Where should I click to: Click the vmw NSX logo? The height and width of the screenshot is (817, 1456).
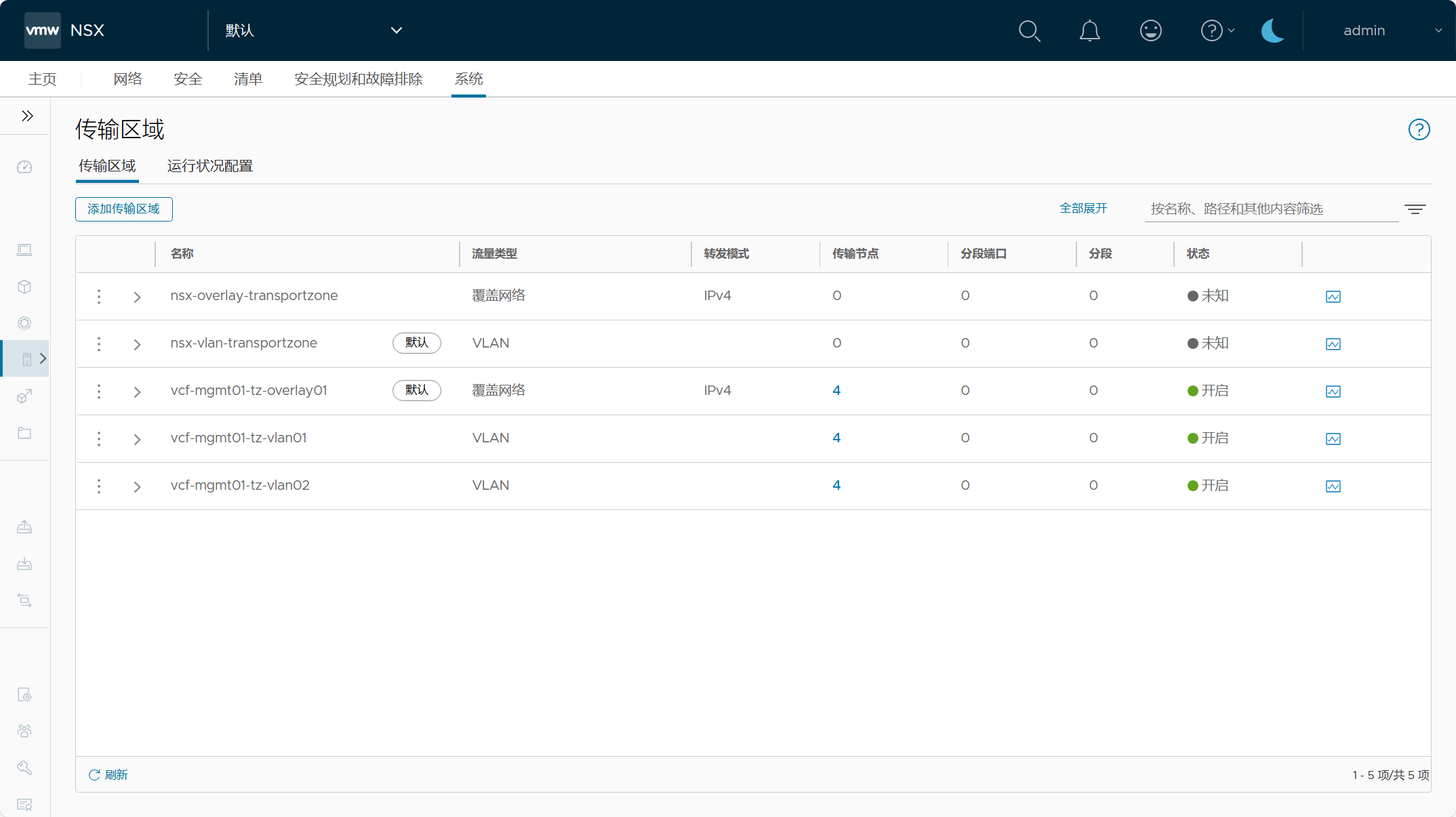point(65,30)
